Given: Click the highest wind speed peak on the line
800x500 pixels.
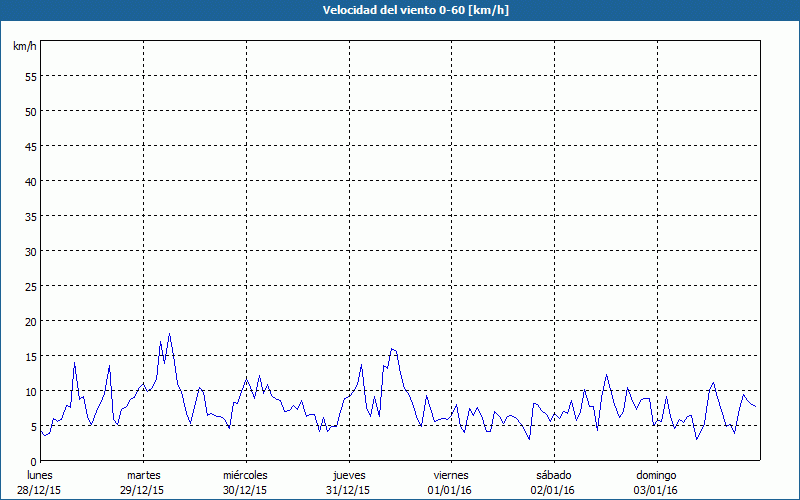Looking at the screenshot, I should click(x=169, y=334).
